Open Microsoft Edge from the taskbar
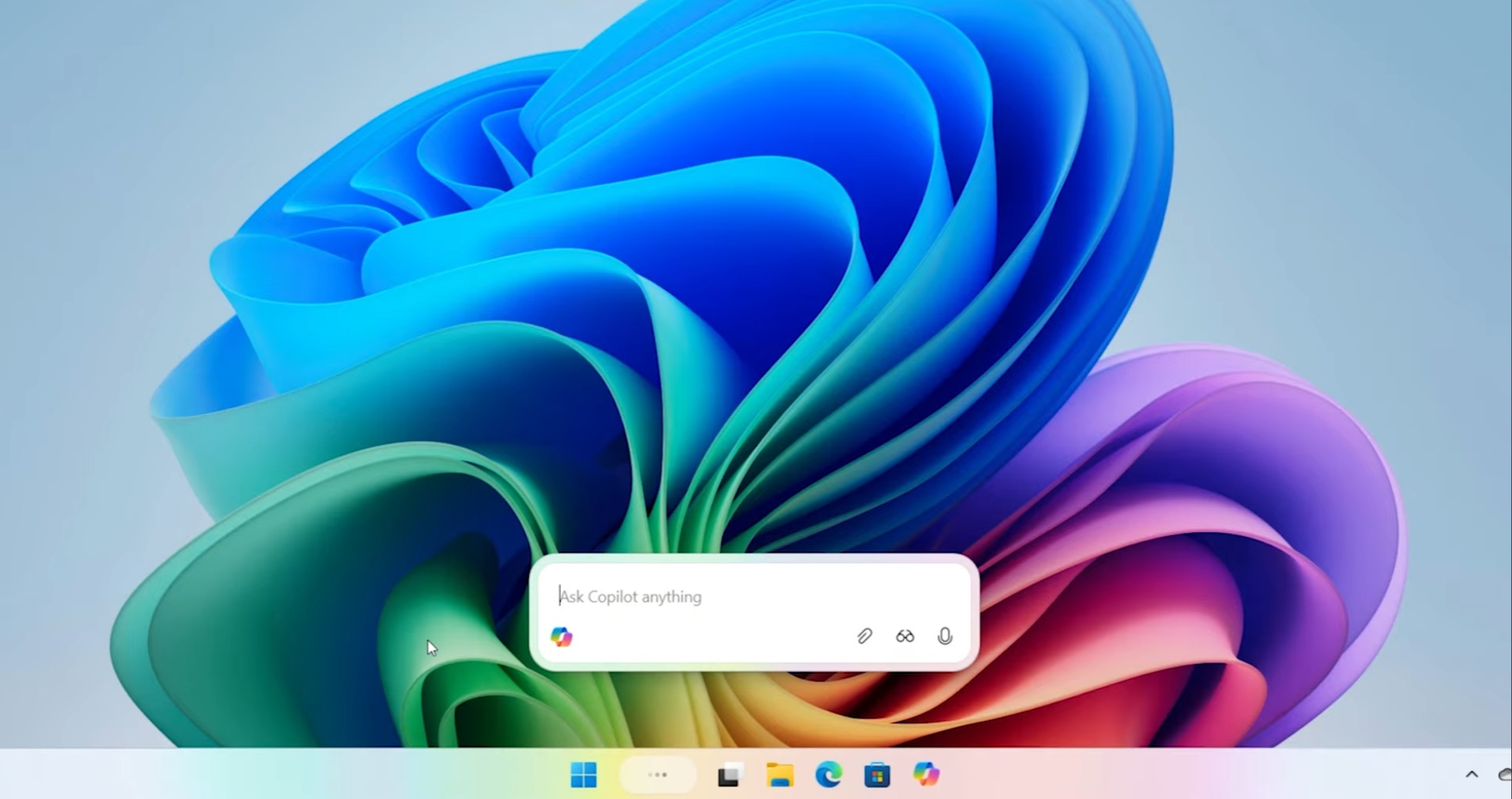Image resolution: width=1512 pixels, height=799 pixels. point(828,774)
